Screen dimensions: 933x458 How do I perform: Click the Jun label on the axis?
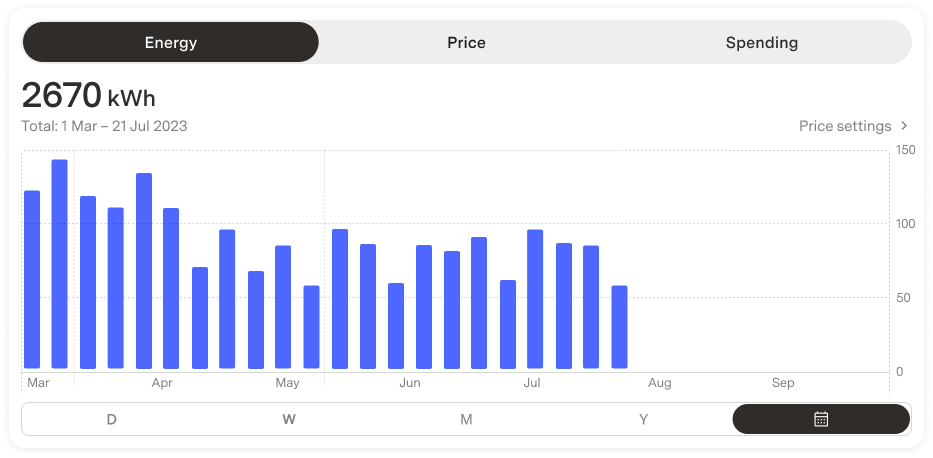coord(409,383)
